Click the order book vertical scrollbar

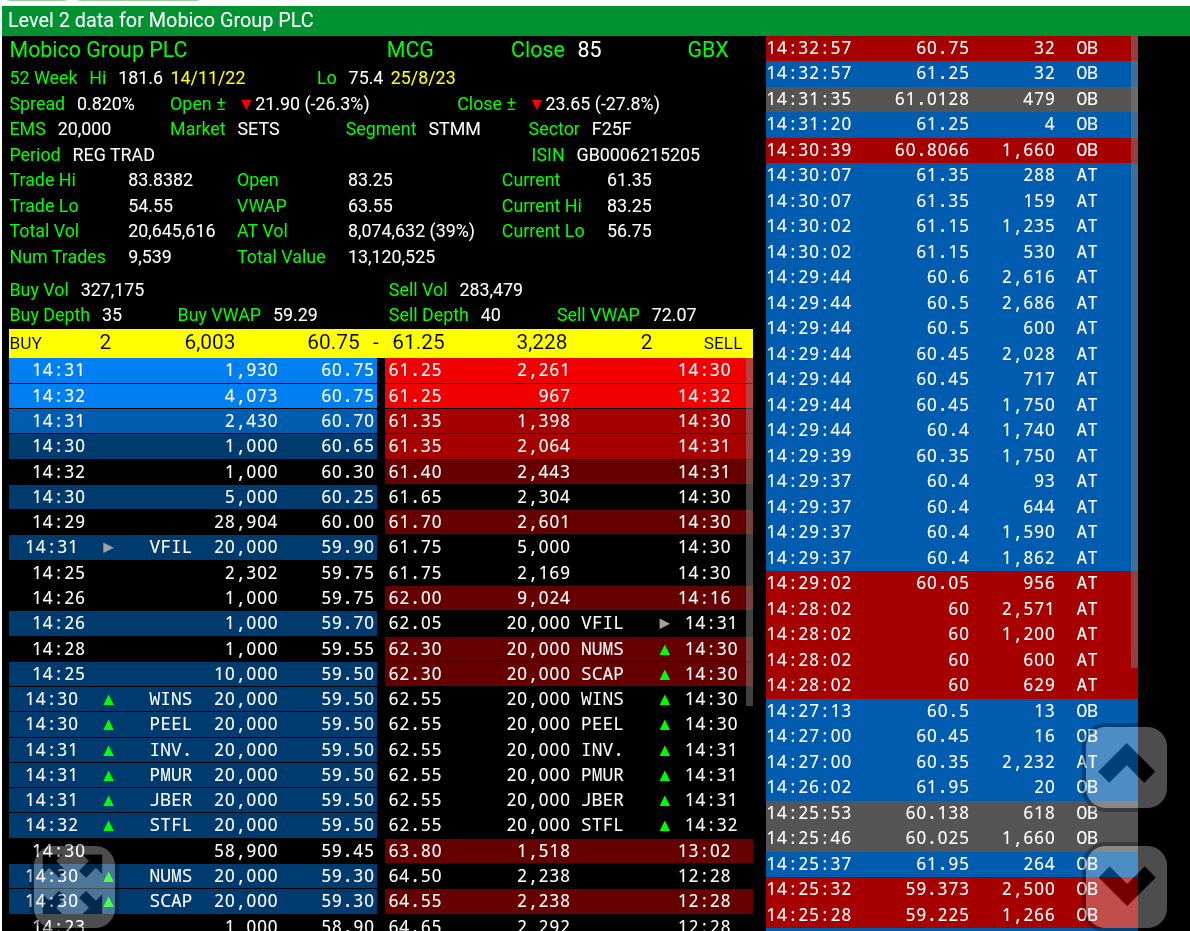[x=750, y=531]
